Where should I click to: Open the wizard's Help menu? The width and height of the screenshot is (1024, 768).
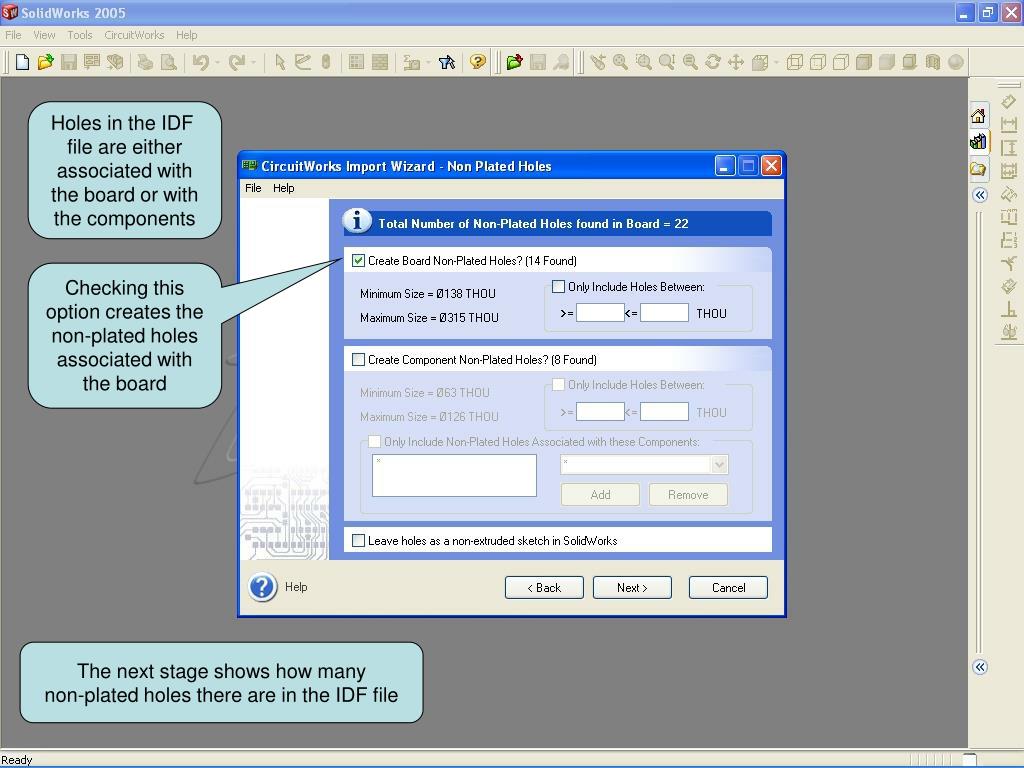[283, 188]
